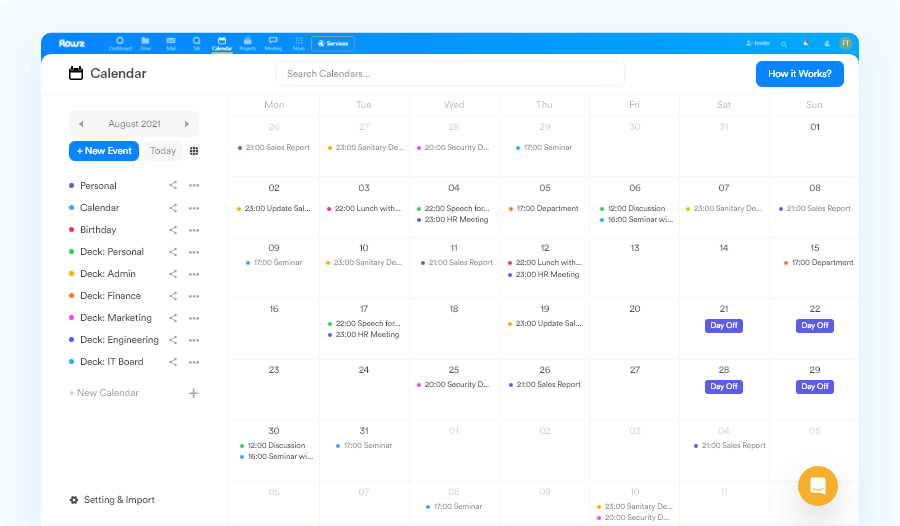Share the Deck: Marketing calendar
This screenshot has width=900, height=526.
click(x=173, y=318)
